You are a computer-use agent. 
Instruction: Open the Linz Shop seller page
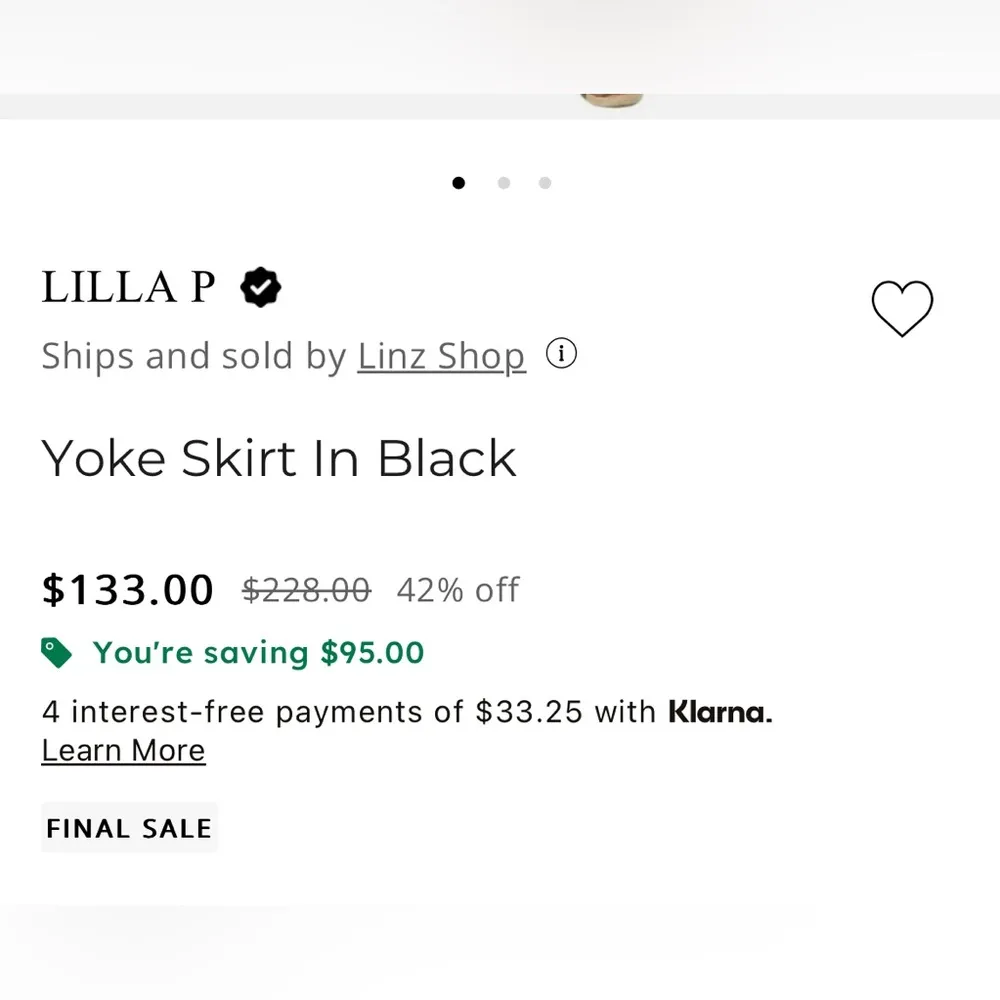point(441,355)
